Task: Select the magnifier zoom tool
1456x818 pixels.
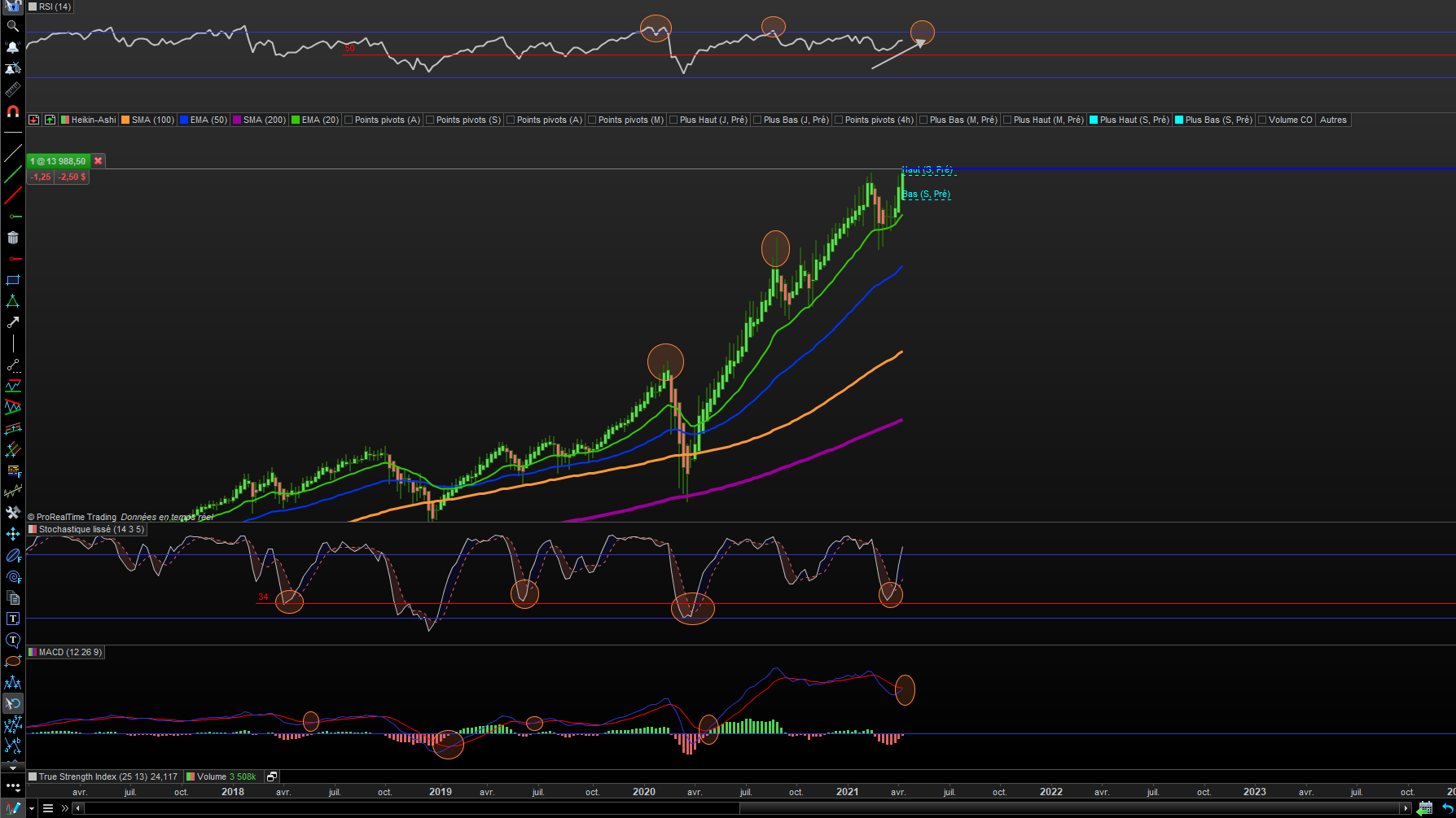Action: coord(12,26)
